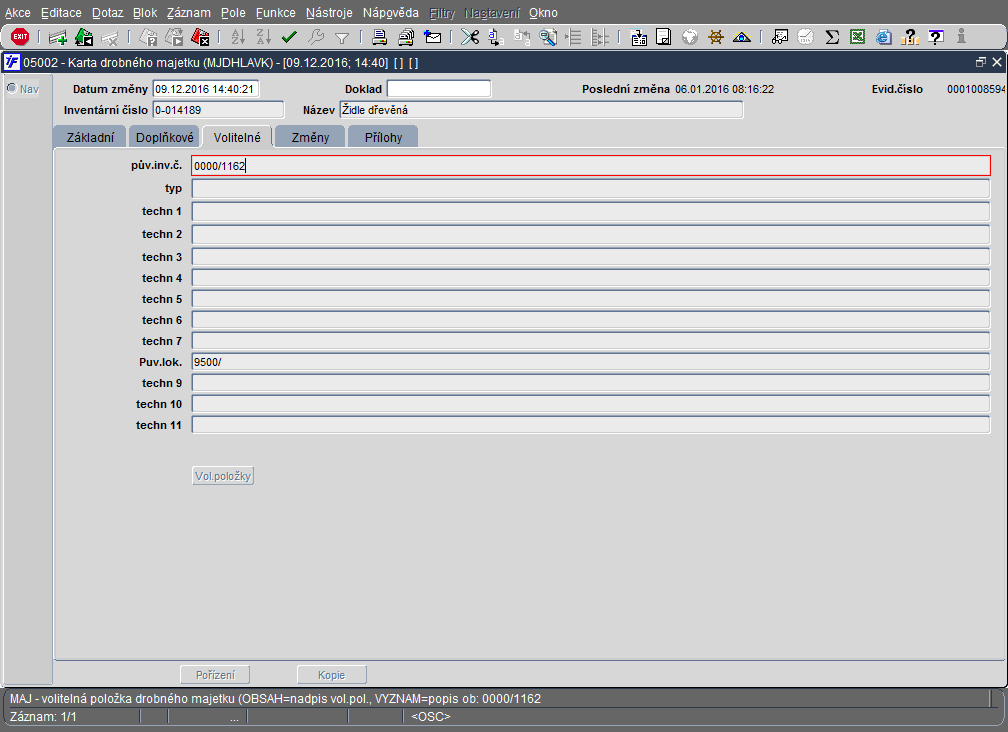This screenshot has height=732, width=1008.
Task: Open the Záznam menu
Action: [x=188, y=13]
